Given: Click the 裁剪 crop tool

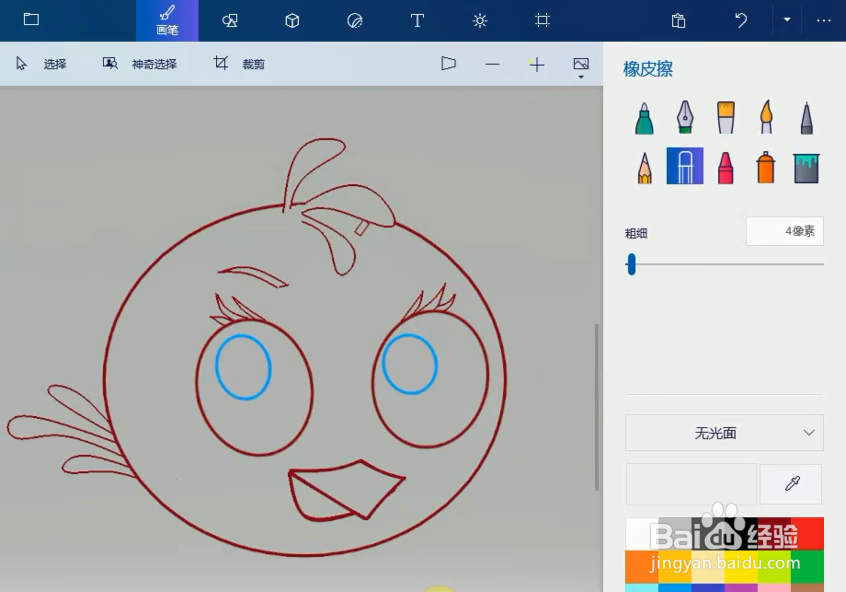Looking at the screenshot, I should (x=238, y=64).
